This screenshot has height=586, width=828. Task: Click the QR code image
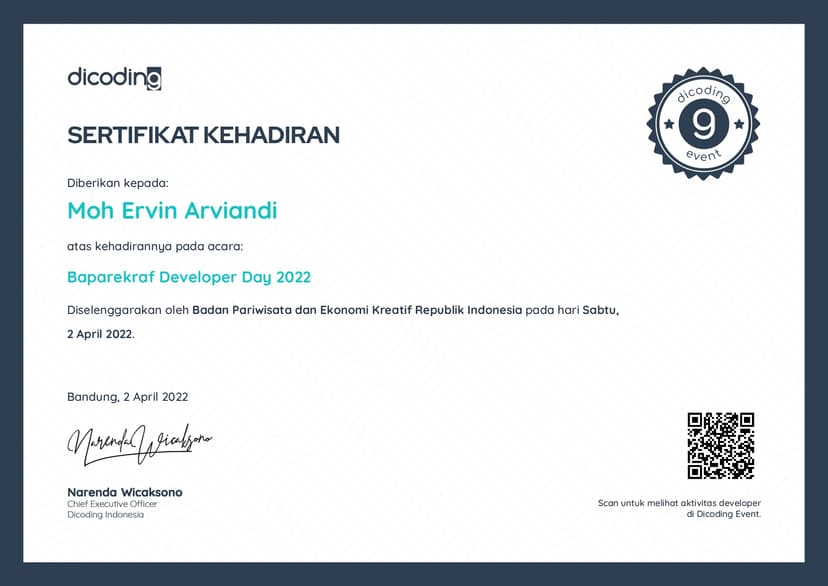(720, 445)
